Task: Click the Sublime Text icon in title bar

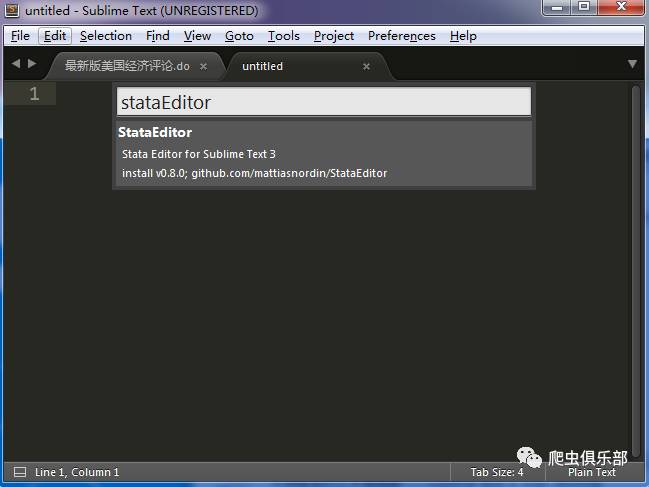Action: tap(12, 10)
